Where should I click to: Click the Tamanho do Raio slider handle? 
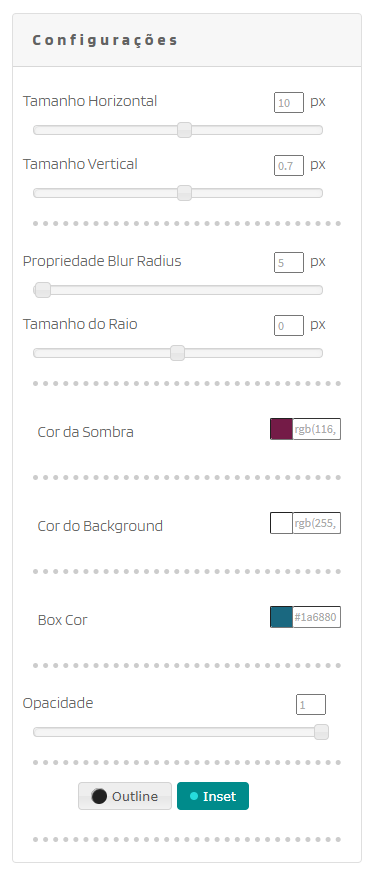click(x=177, y=353)
